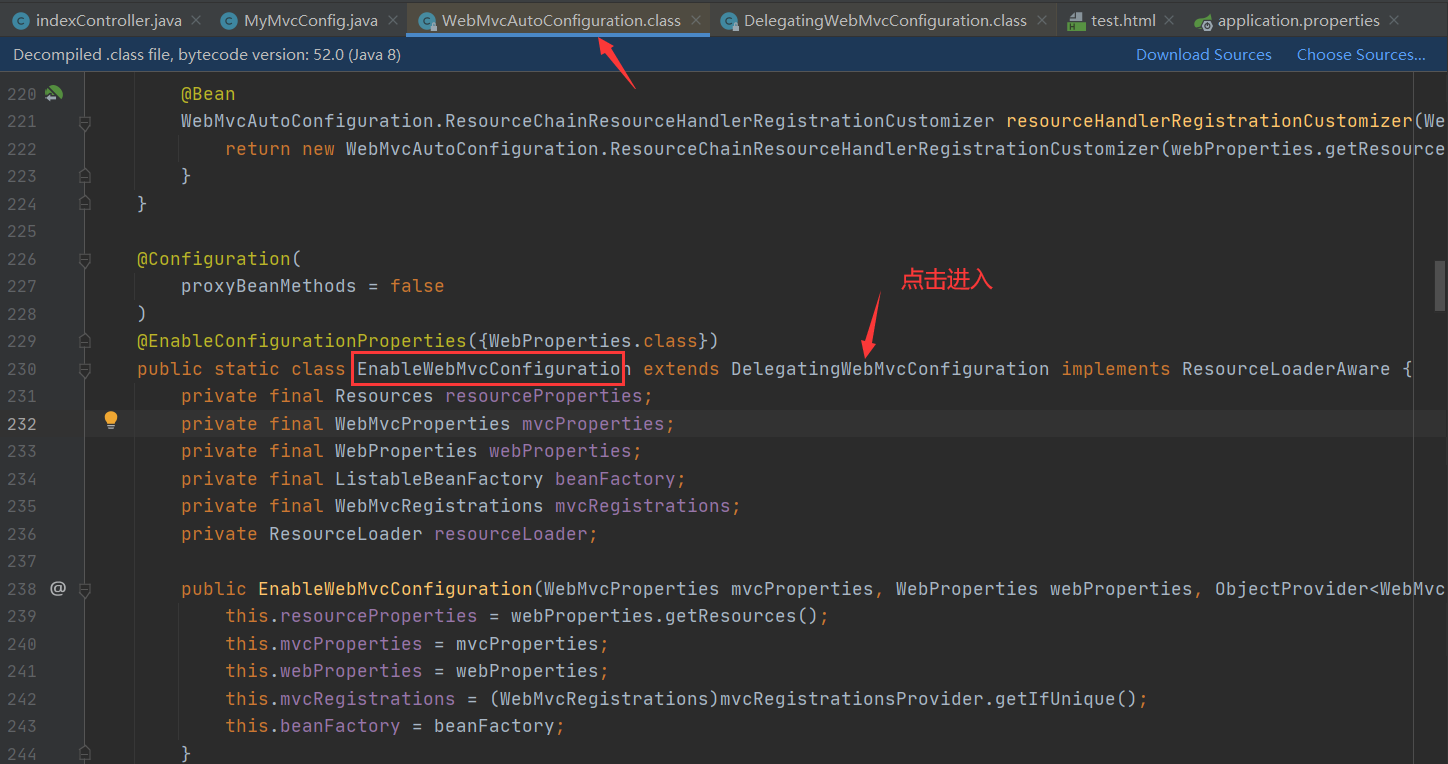Click the EnableWebMvcConfiguration constructor name on line 238

pos(395,589)
